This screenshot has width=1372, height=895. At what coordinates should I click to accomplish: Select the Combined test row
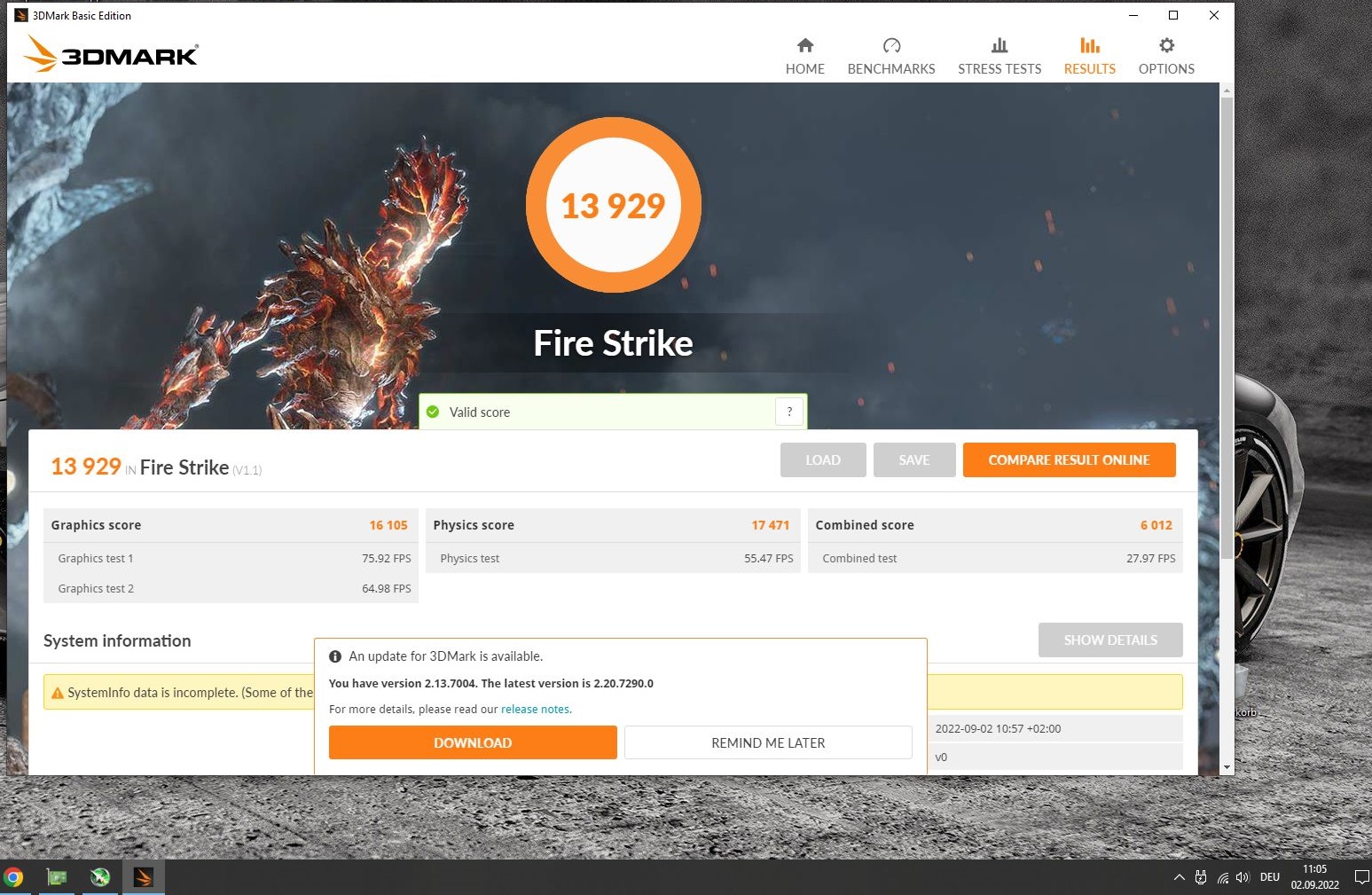[995, 558]
